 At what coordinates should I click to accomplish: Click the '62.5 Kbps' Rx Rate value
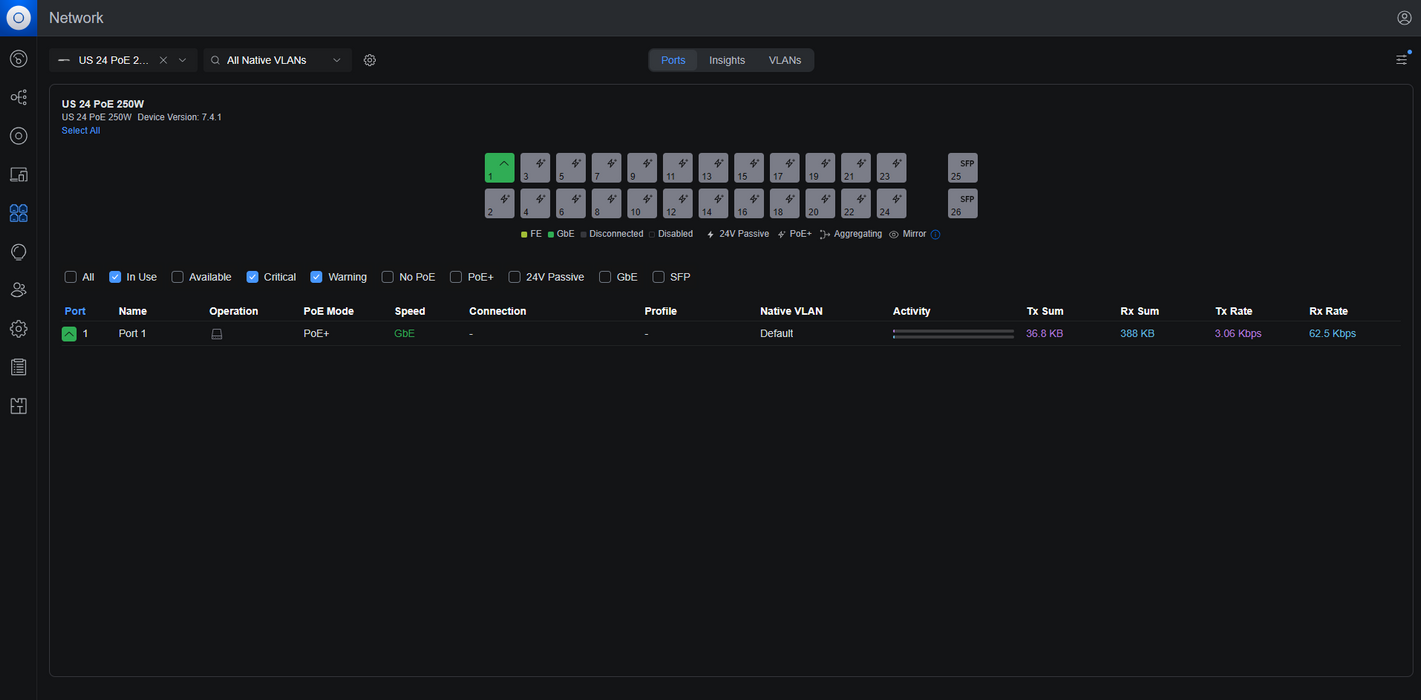[x=1333, y=334]
